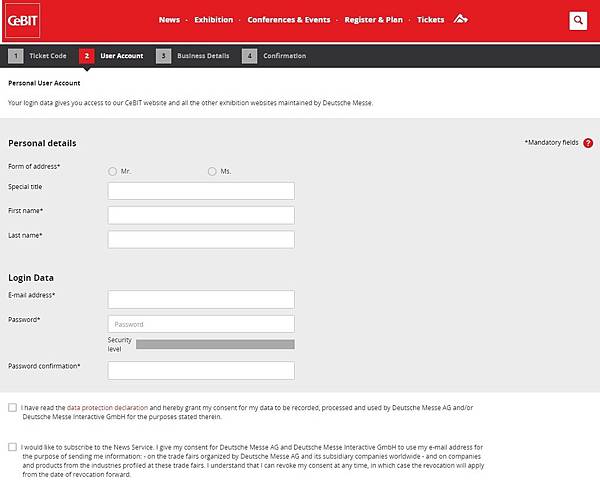
Task: Click the mandatory fields help question icon
Action: click(x=588, y=143)
